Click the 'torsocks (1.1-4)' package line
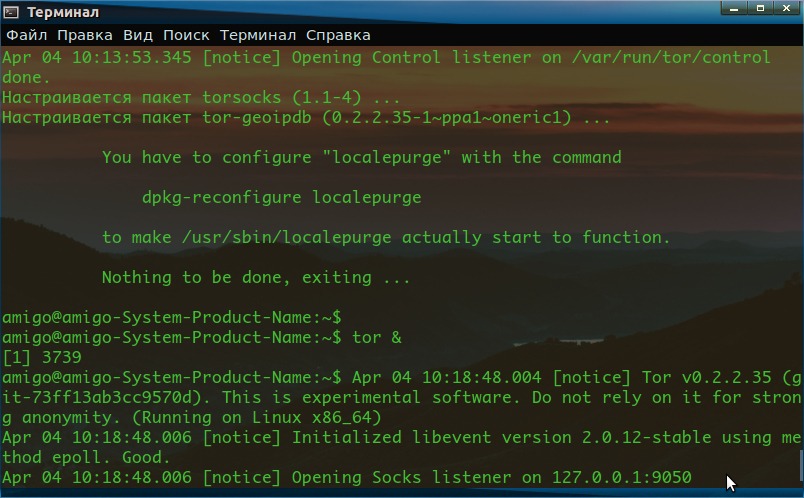The image size is (804, 498). 200,97
